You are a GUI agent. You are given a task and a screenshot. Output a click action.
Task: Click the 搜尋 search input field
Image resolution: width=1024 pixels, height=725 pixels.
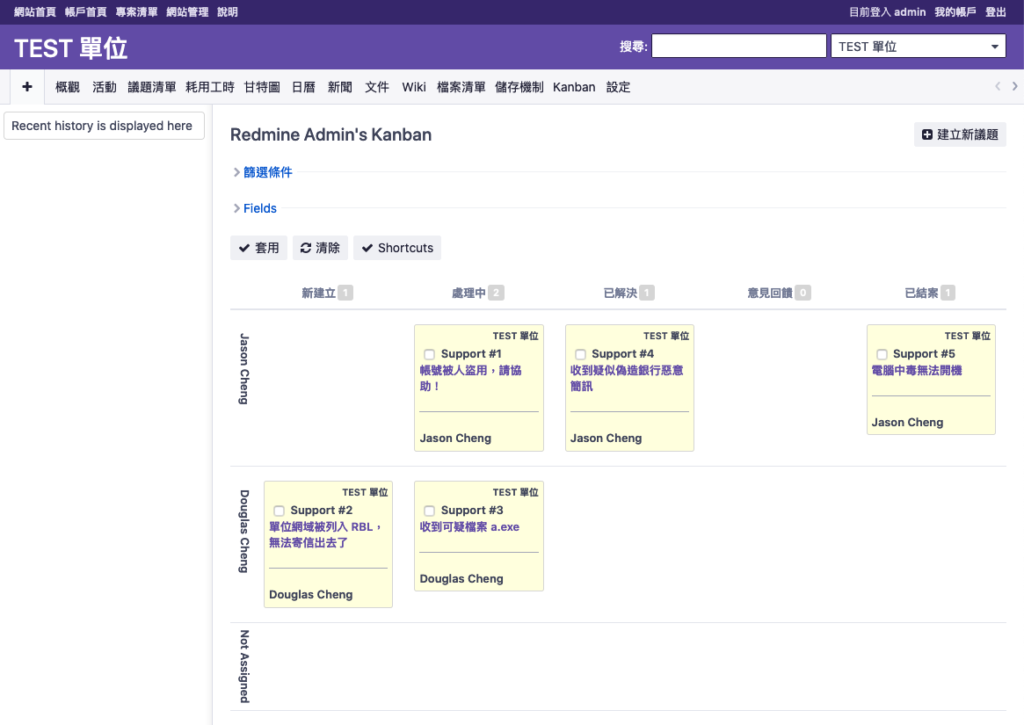coord(739,46)
